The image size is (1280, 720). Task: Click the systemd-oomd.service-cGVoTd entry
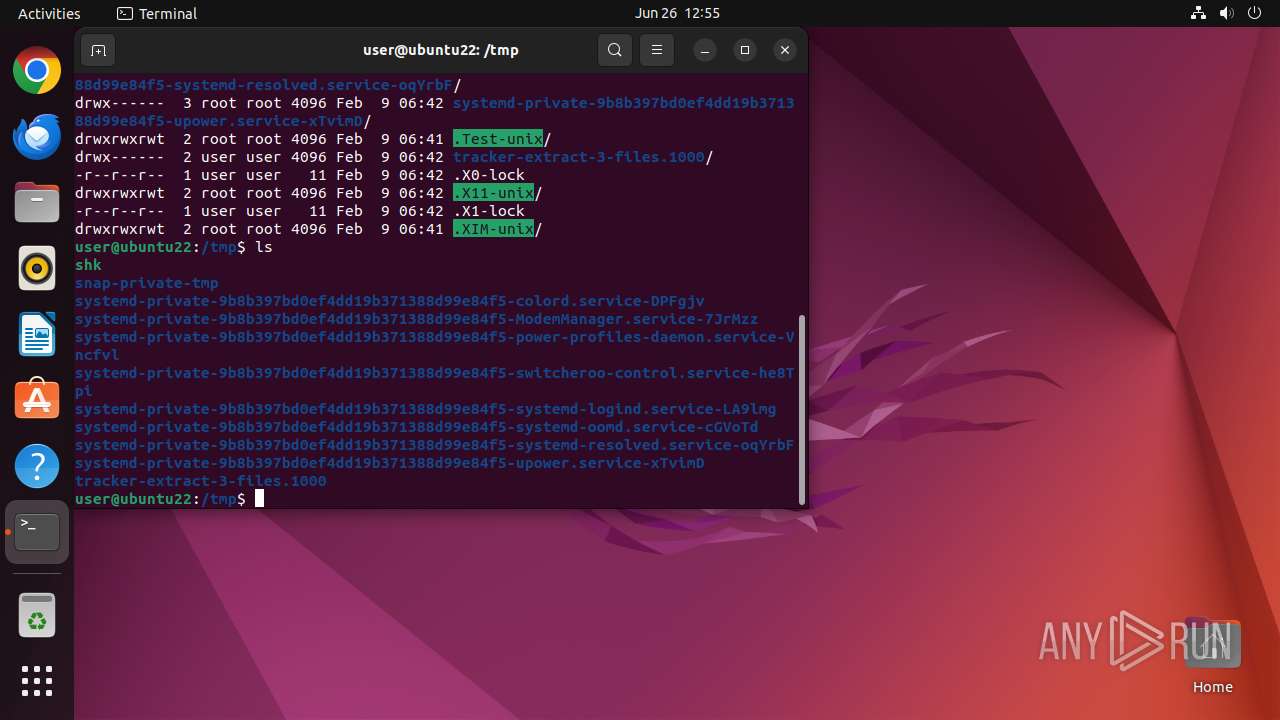pos(416,427)
